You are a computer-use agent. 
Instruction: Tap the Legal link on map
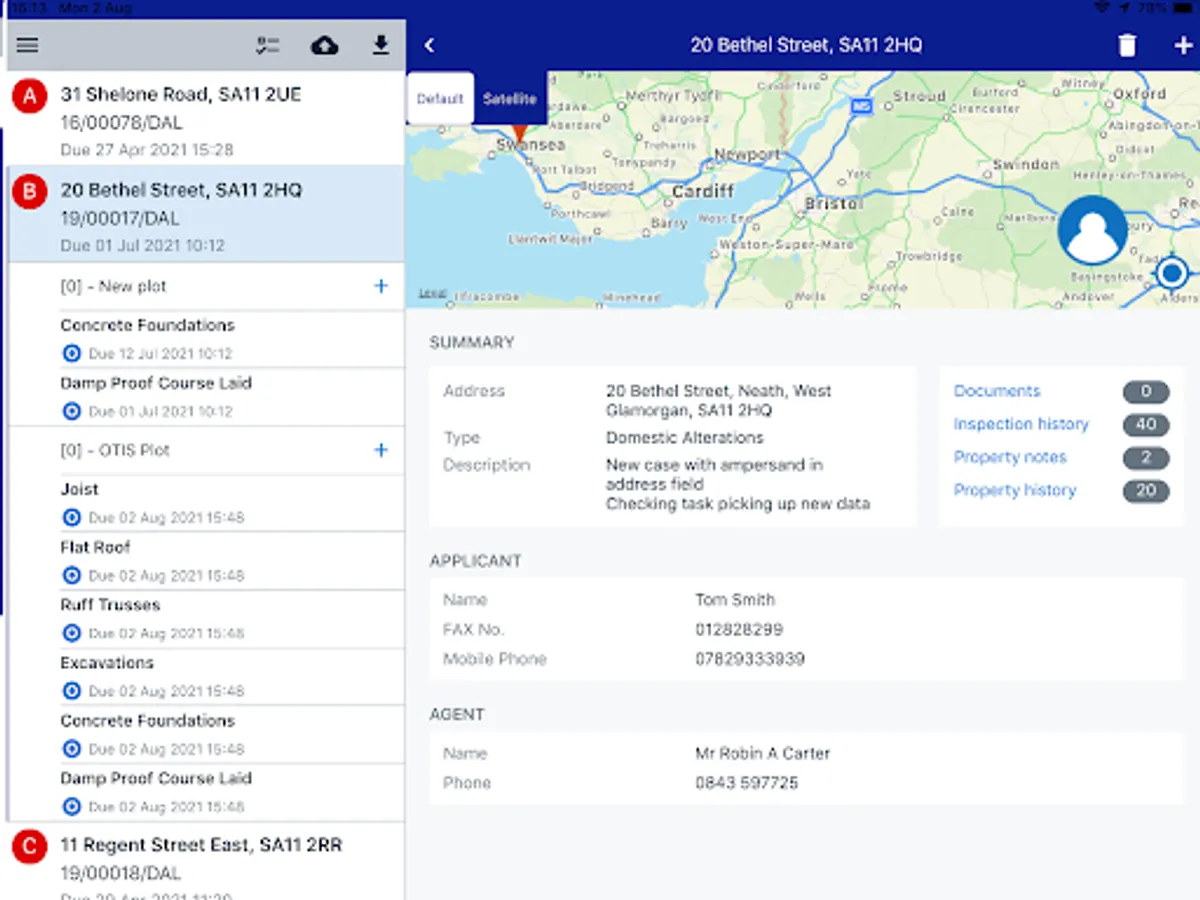[432, 294]
